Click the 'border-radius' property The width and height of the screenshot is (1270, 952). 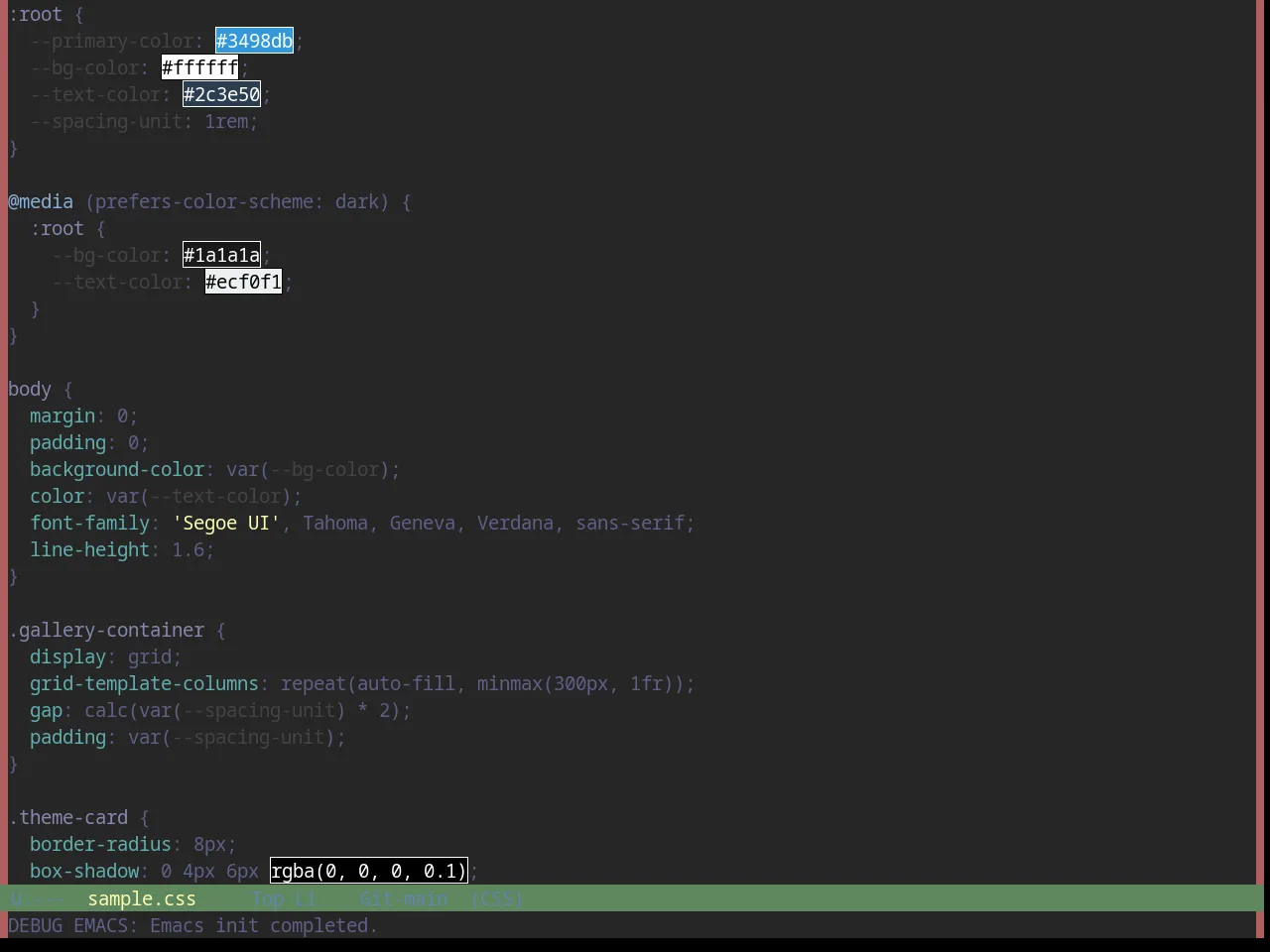click(x=100, y=844)
